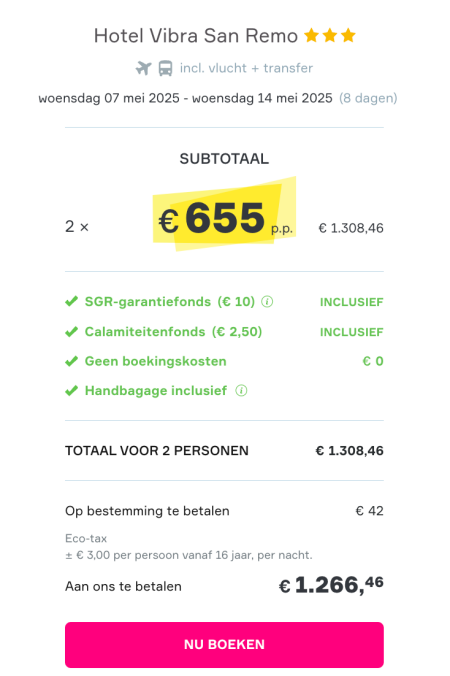
Task: Open the Hotel Vibra San Remo title
Action: tap(196, 36)
